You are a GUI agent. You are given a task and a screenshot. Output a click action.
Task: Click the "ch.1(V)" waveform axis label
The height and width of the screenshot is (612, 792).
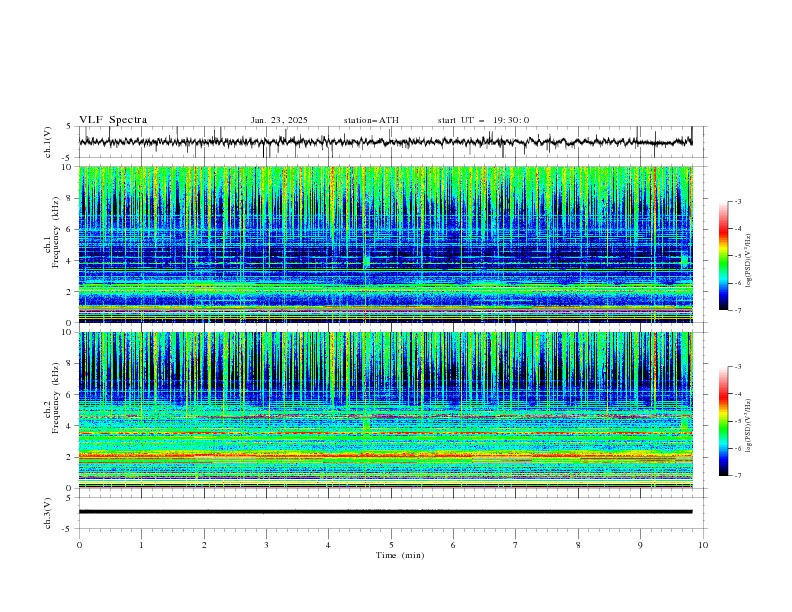point(48,142)
